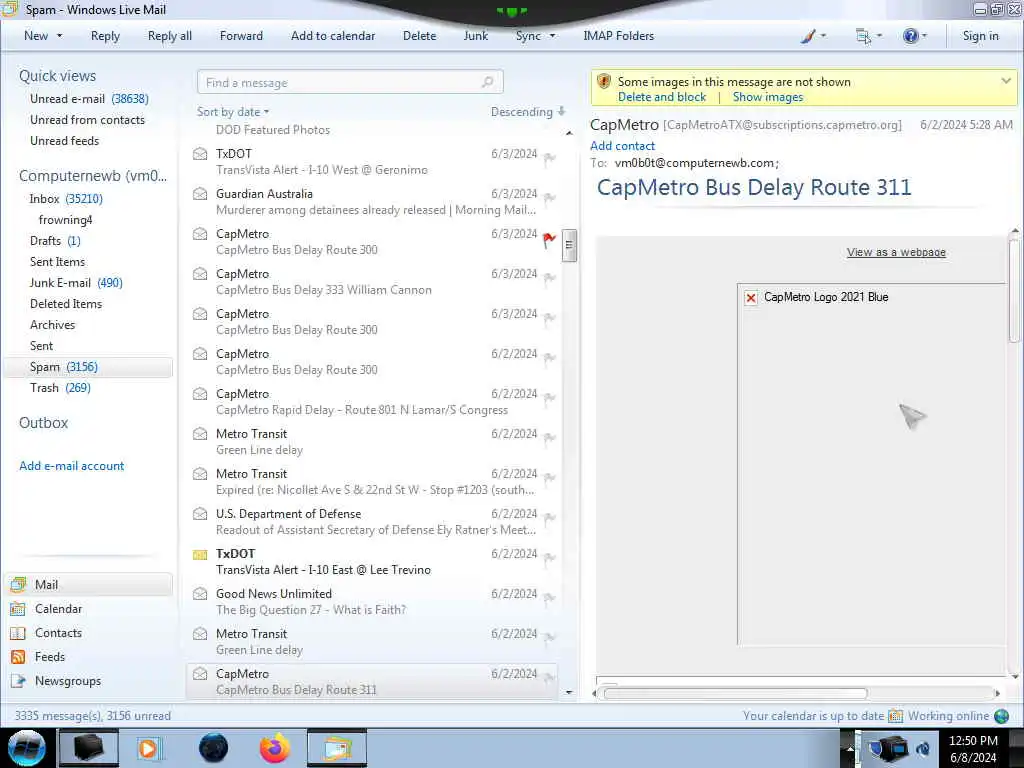1024x768 pixels.
Task: Click Add e-mail account link
Action: (72, 466)
